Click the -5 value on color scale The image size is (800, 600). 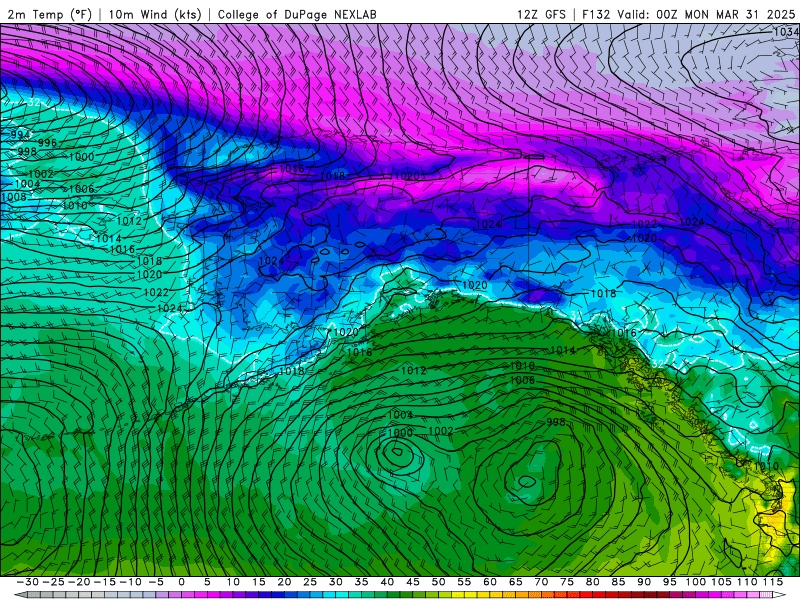[x=156, y=582]
